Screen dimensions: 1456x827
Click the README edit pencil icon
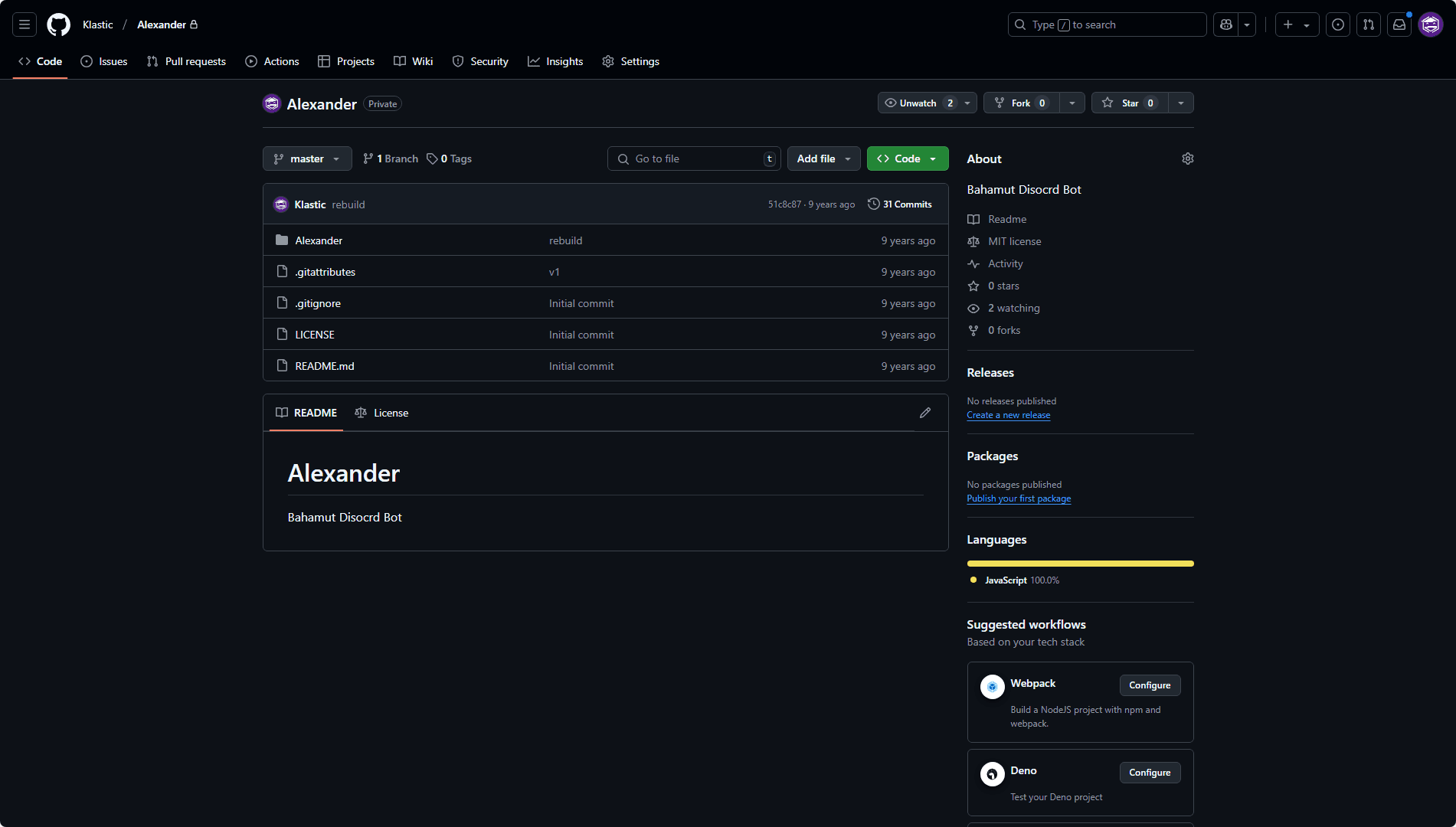coord(925,413)
